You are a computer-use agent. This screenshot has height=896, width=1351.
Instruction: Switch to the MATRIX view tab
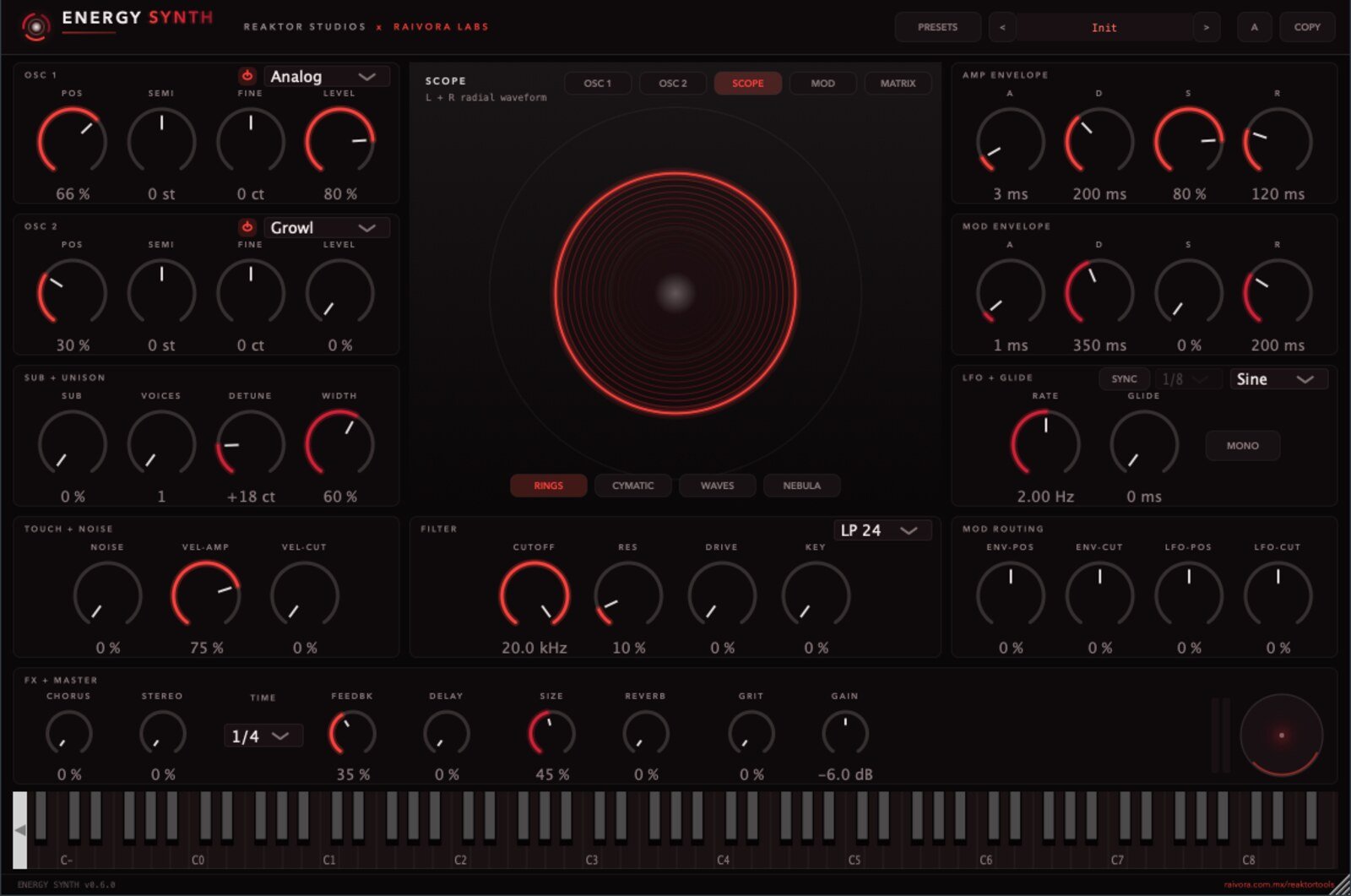click(898, 84)
